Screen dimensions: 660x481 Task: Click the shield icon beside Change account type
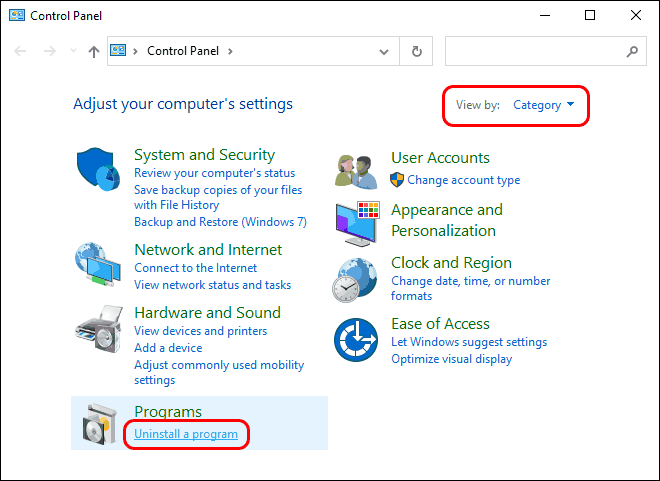click(x=397, y=180)
